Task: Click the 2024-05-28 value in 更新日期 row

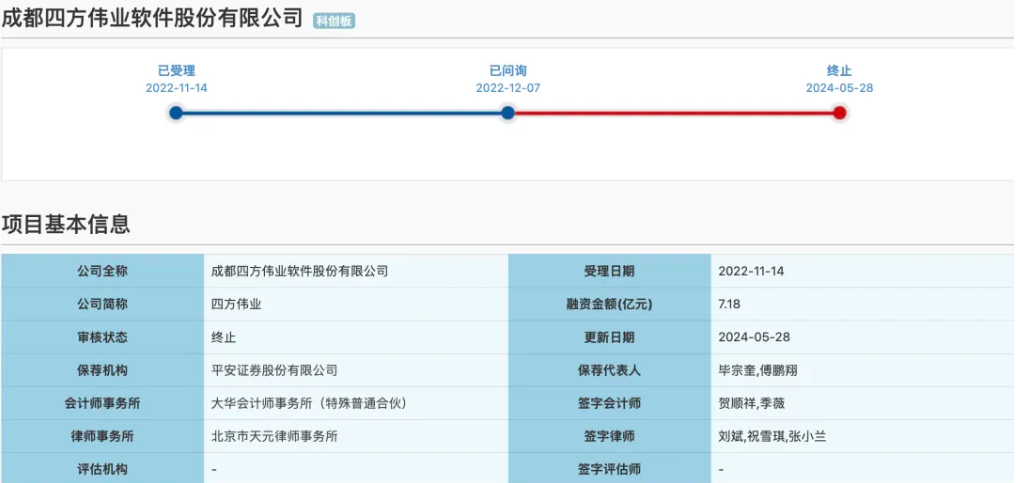Action: pos(754,337)
